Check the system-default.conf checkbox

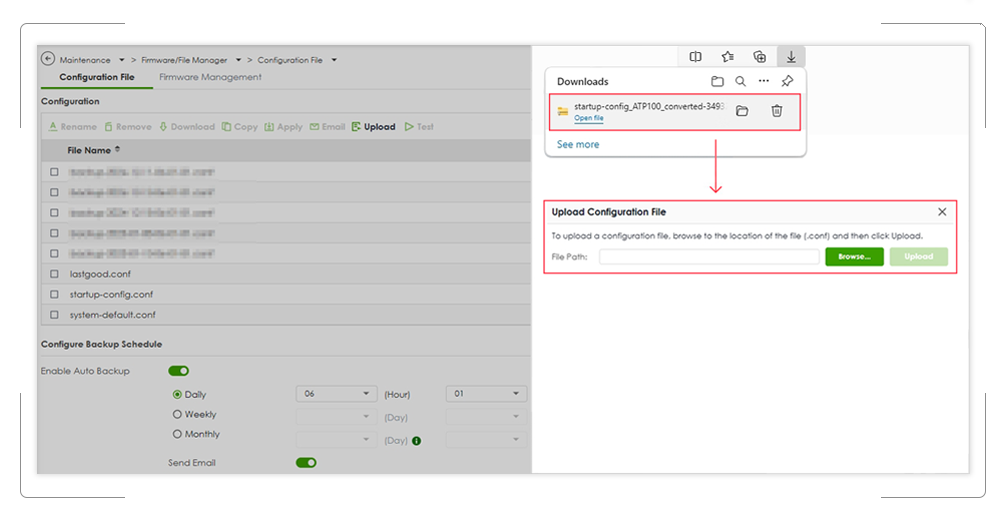point(54,314)
